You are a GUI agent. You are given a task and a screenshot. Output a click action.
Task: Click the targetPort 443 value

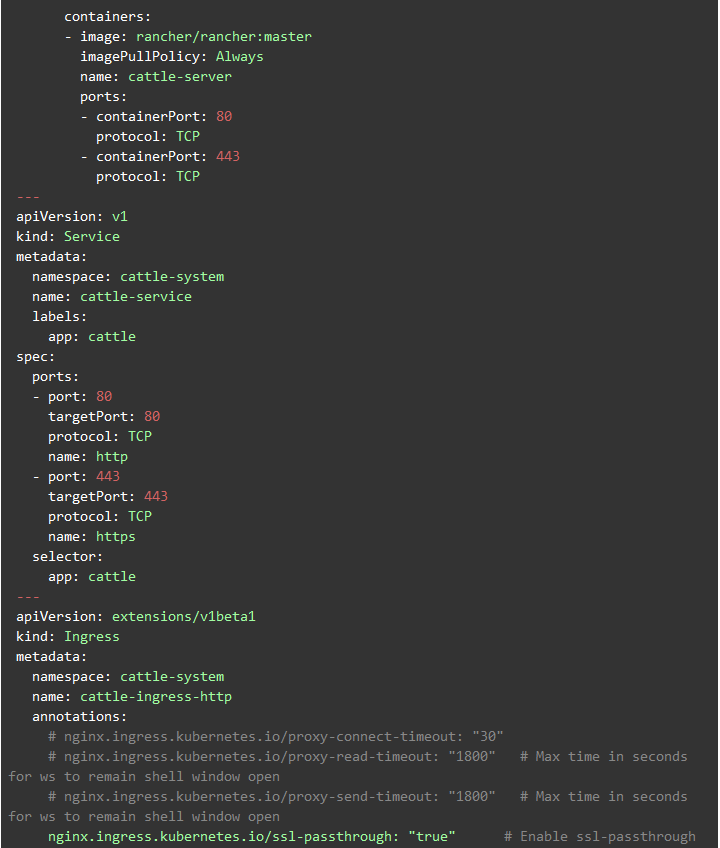[x=156, y=496]
